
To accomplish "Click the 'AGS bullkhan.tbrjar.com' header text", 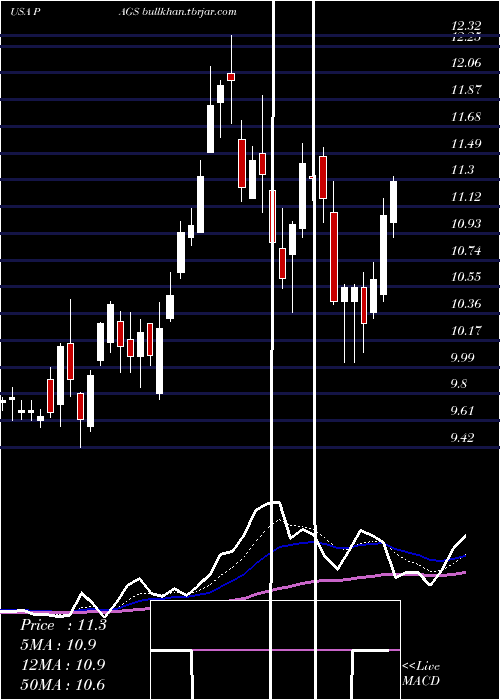I will [178, 12].
